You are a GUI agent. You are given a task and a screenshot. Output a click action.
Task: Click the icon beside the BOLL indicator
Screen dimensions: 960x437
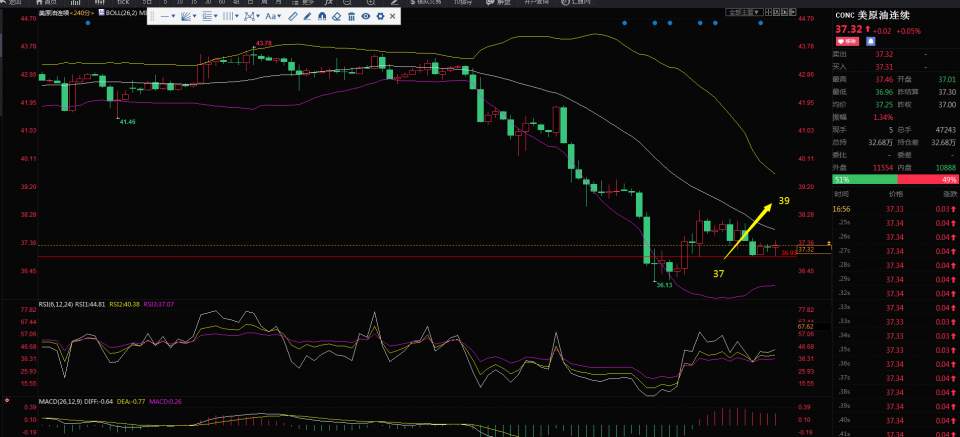point(101,12)
